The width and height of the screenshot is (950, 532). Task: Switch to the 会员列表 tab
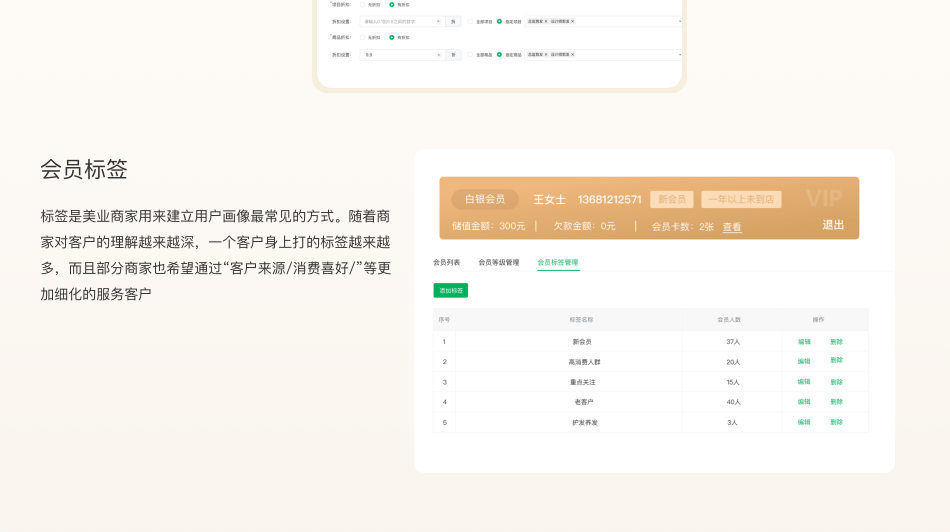coord(446,262)
